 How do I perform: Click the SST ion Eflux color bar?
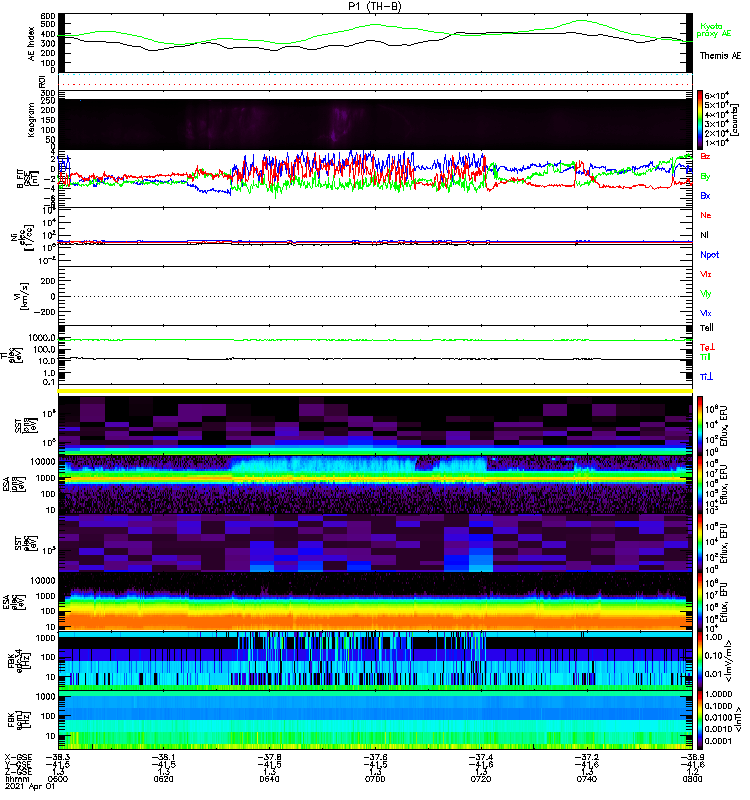click(700, 426)
